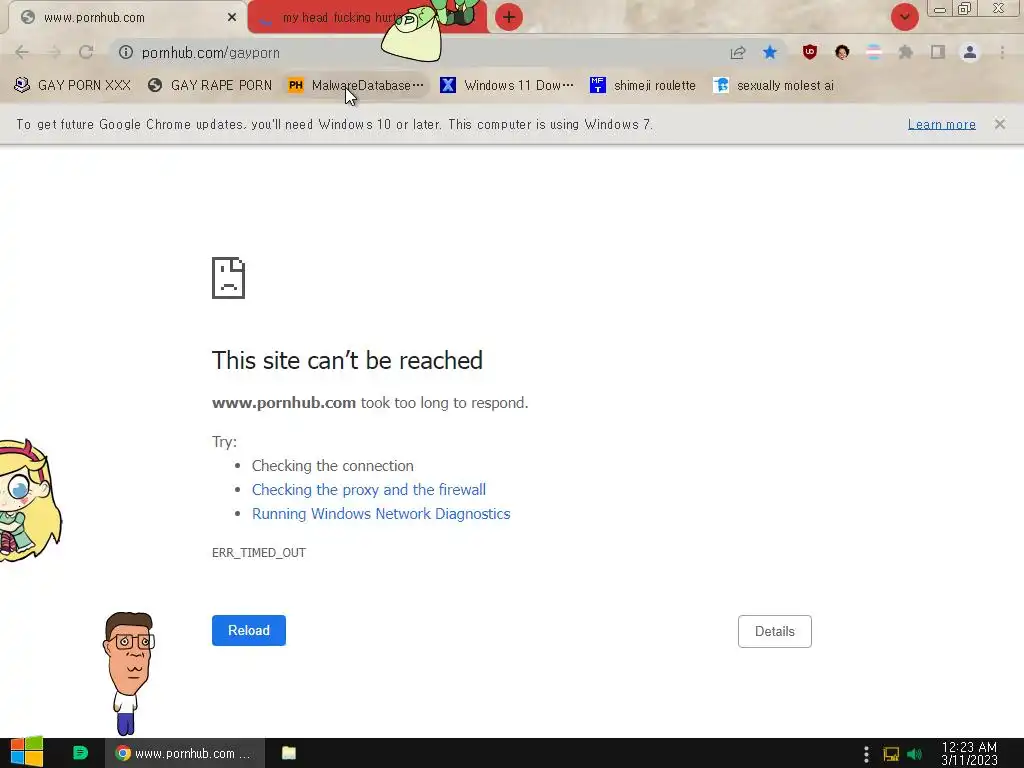Viewport: 1024px width, 768px height.
Task: Click the share this page icon
Action: point(738,52)
